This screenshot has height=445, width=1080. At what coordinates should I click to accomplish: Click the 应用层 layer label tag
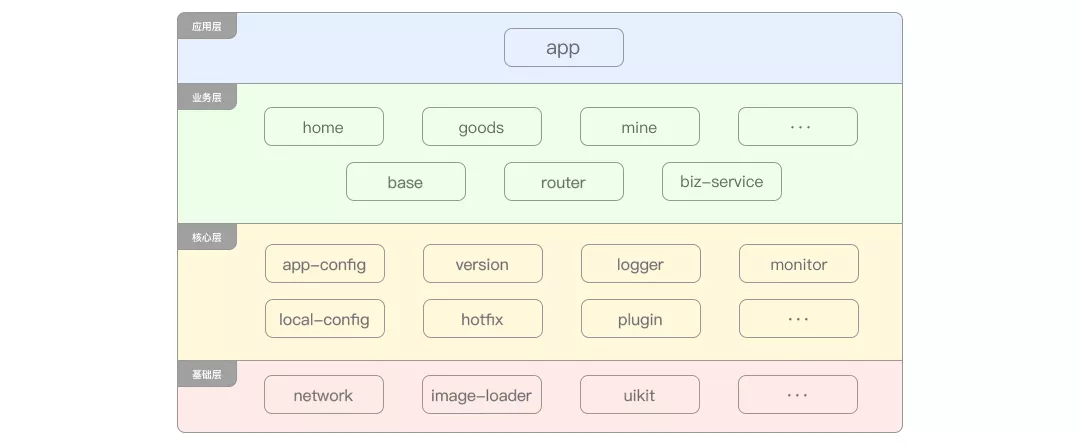[207, 26]
